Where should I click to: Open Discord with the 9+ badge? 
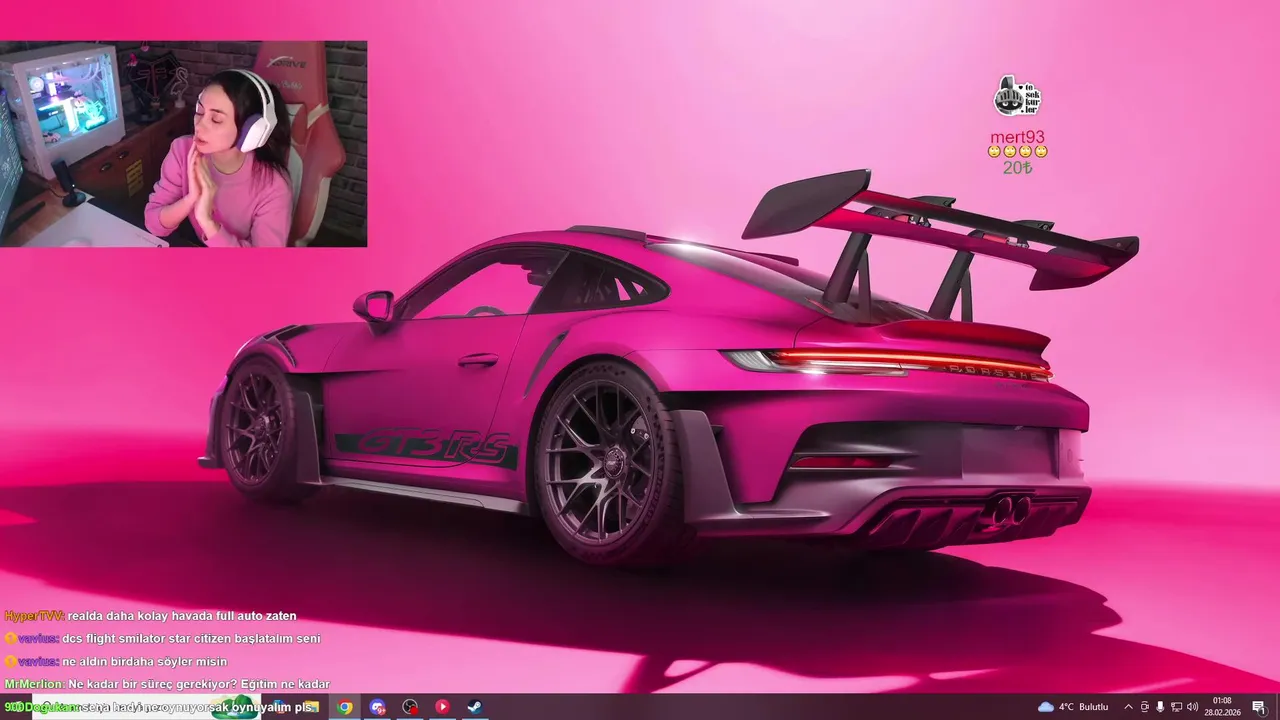click(377, 707)
